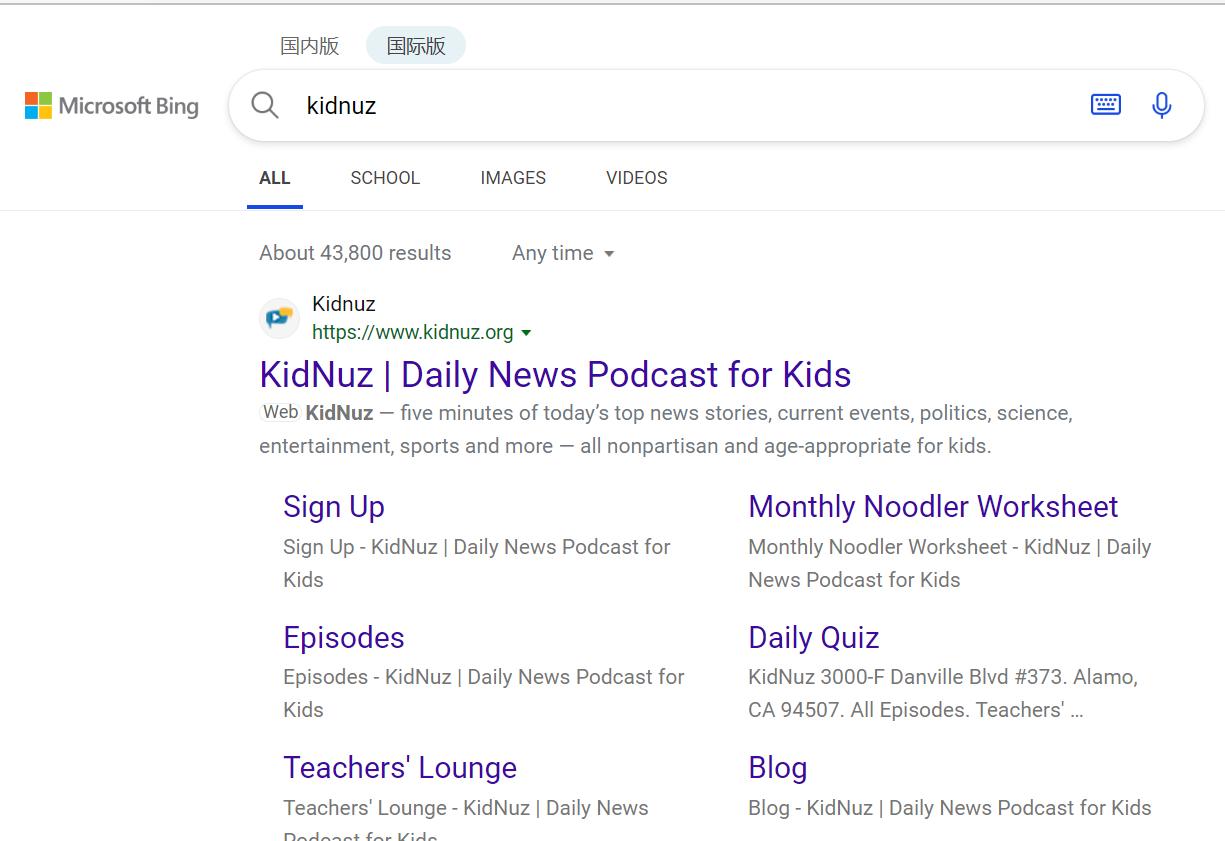Viewport: 1225px width, 841px height.
Task: Open the kidnuz.org URL dropdown arrow
Action: click(527, 333)
